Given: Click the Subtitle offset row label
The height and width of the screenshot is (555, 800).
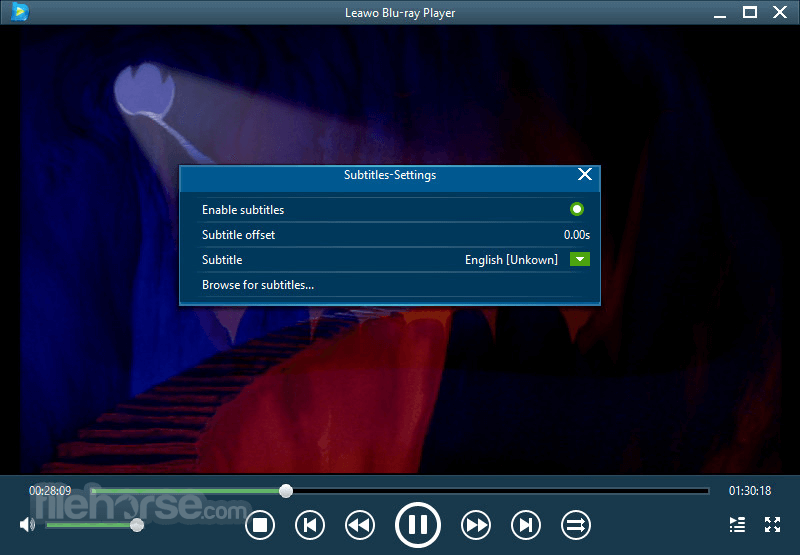Looking at the screenshot, I should (x=238, y=235).
